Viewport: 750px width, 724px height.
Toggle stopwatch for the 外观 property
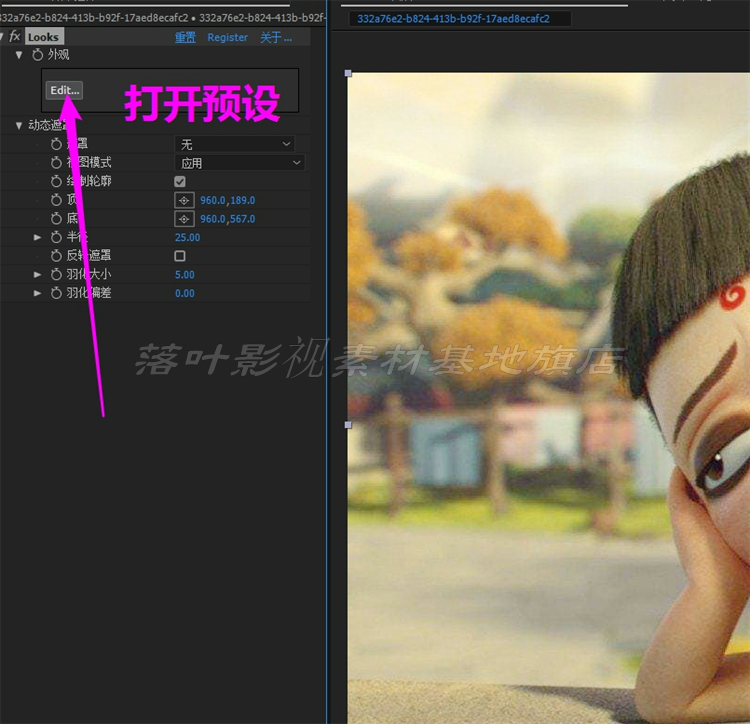[37, 55]
